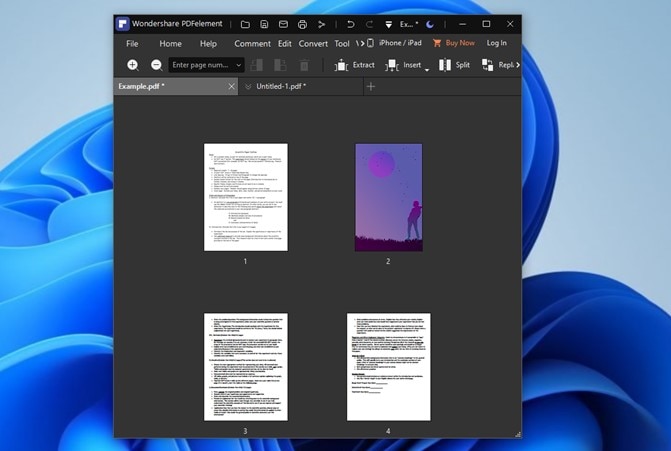671x451 pixels.
Task: Redo the last undone action
Action: tap(369, 24)
